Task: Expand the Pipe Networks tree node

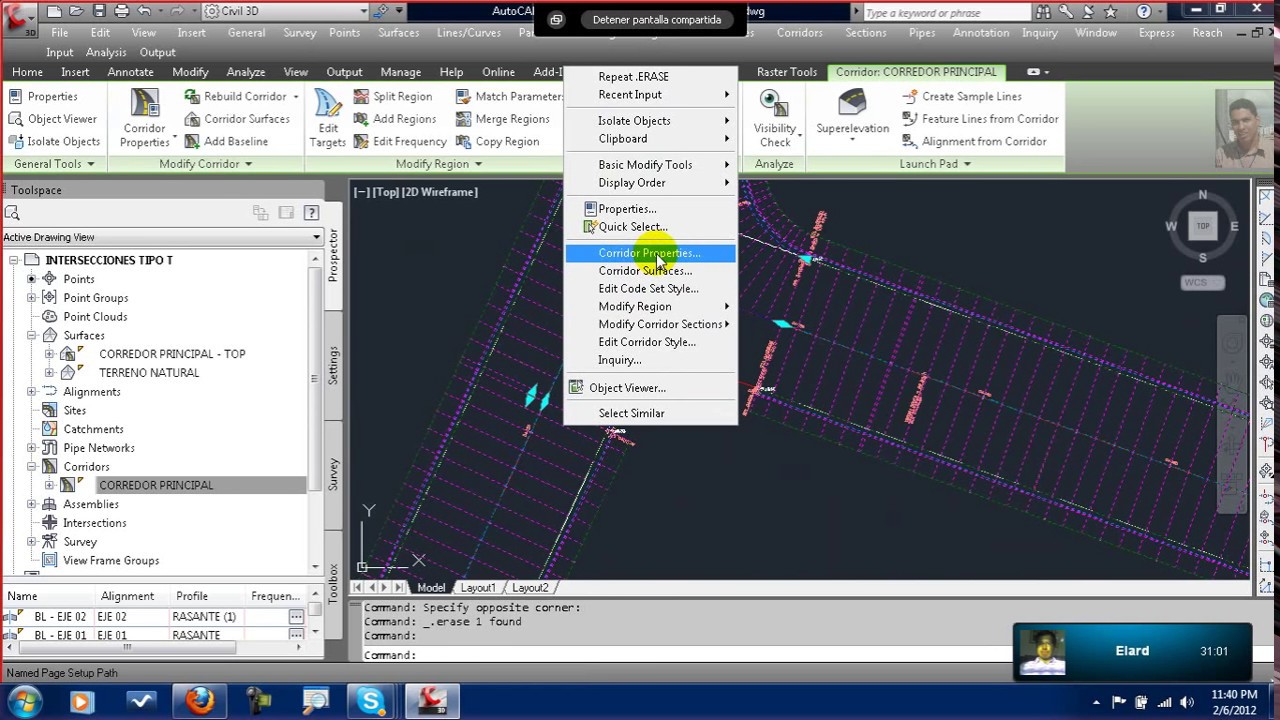Action: click(x=31, y=448)
